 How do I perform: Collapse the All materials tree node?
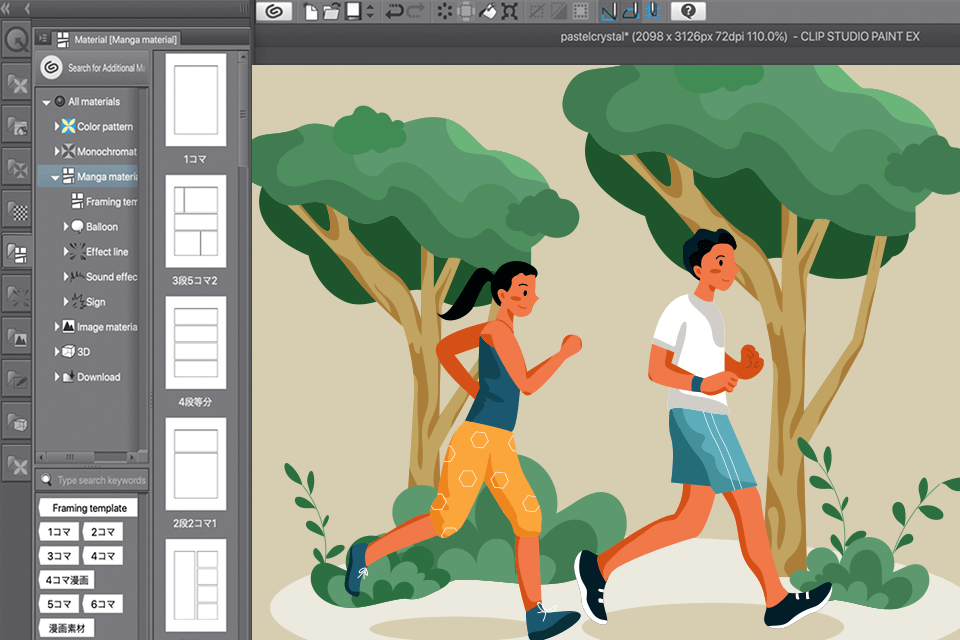coord(46,102)
